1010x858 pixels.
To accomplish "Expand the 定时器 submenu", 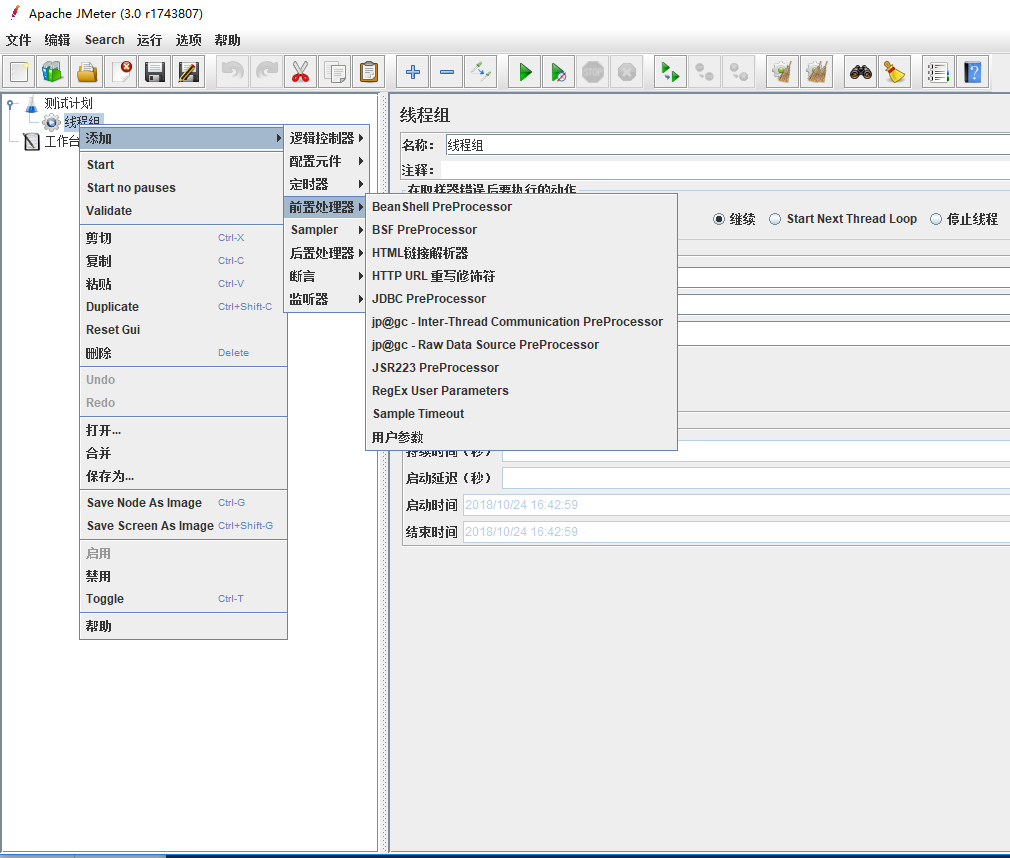I will point(326,184).
